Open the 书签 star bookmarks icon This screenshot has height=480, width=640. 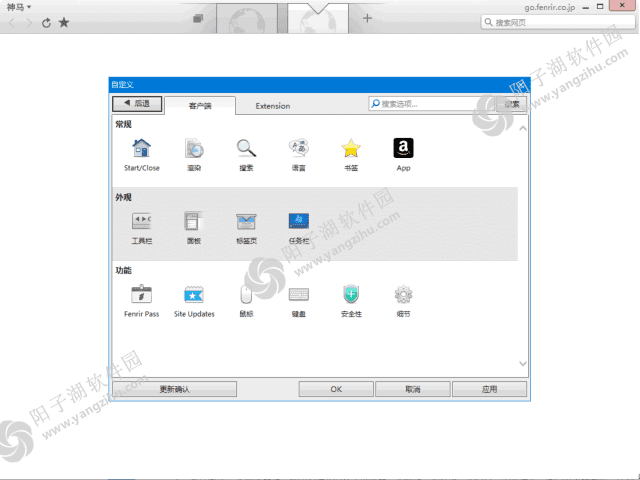(351, 148)
